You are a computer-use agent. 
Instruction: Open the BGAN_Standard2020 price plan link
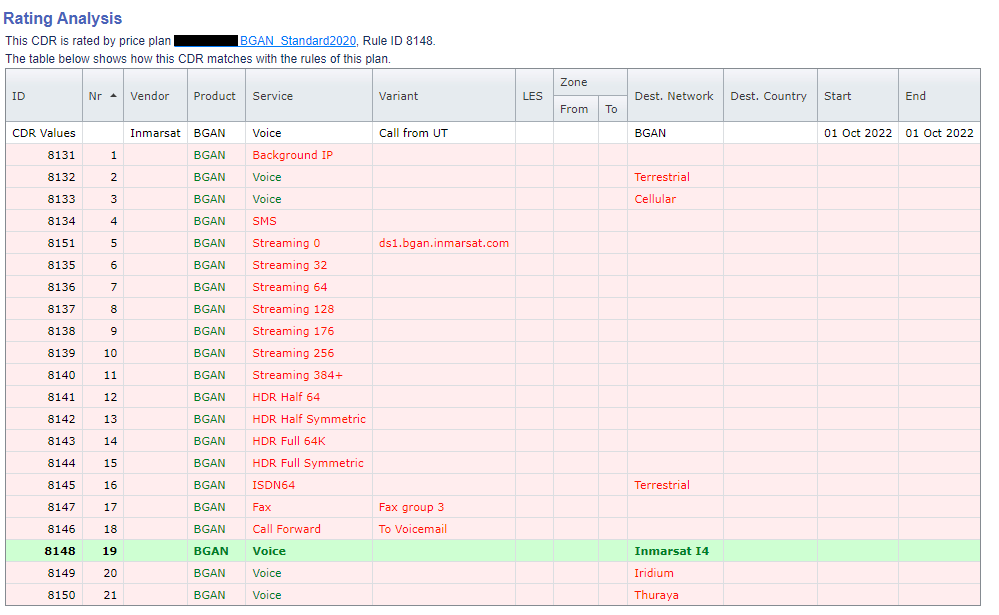coord(297,41)
